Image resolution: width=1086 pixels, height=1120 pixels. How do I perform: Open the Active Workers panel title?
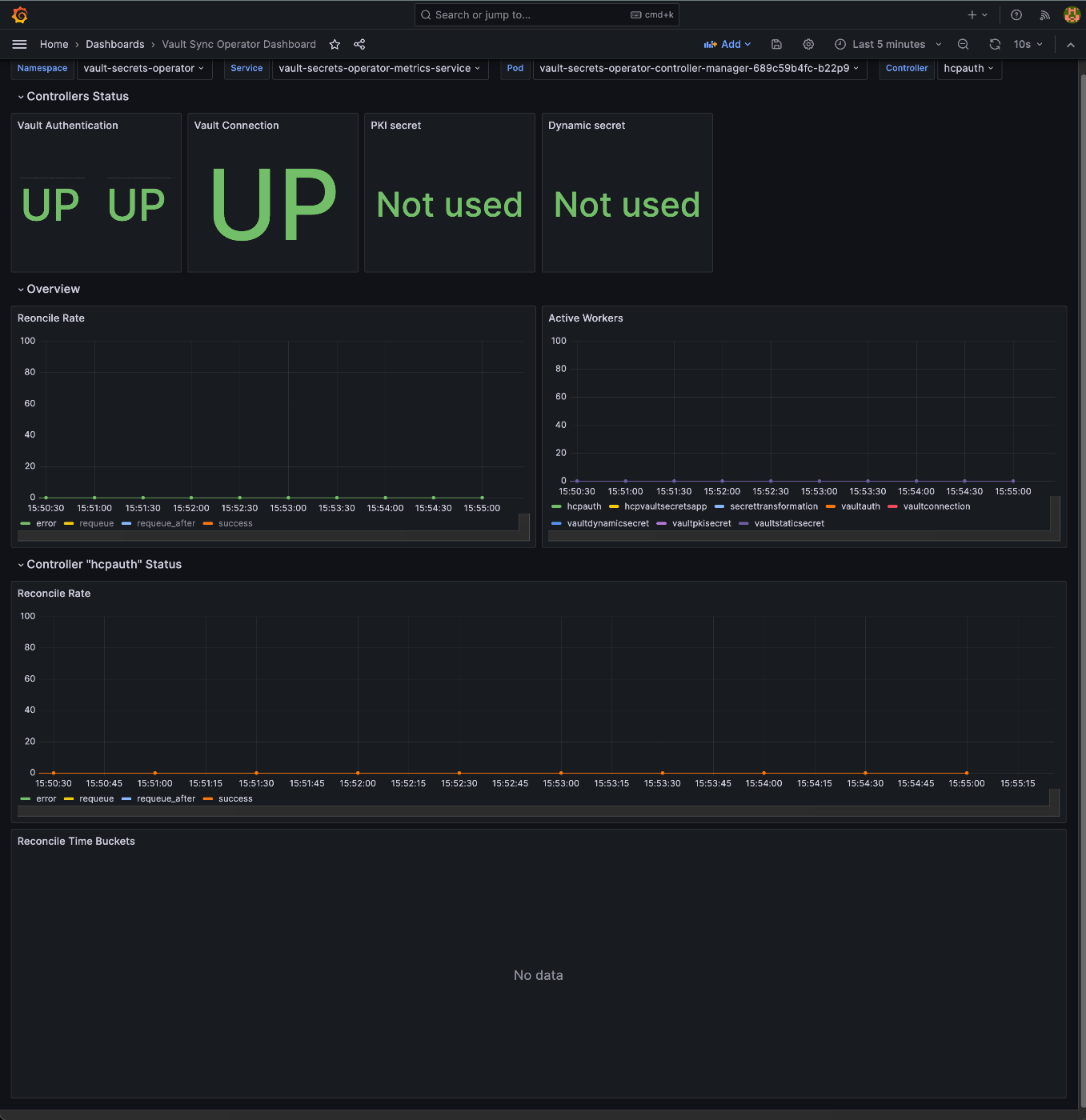(586, 318)
